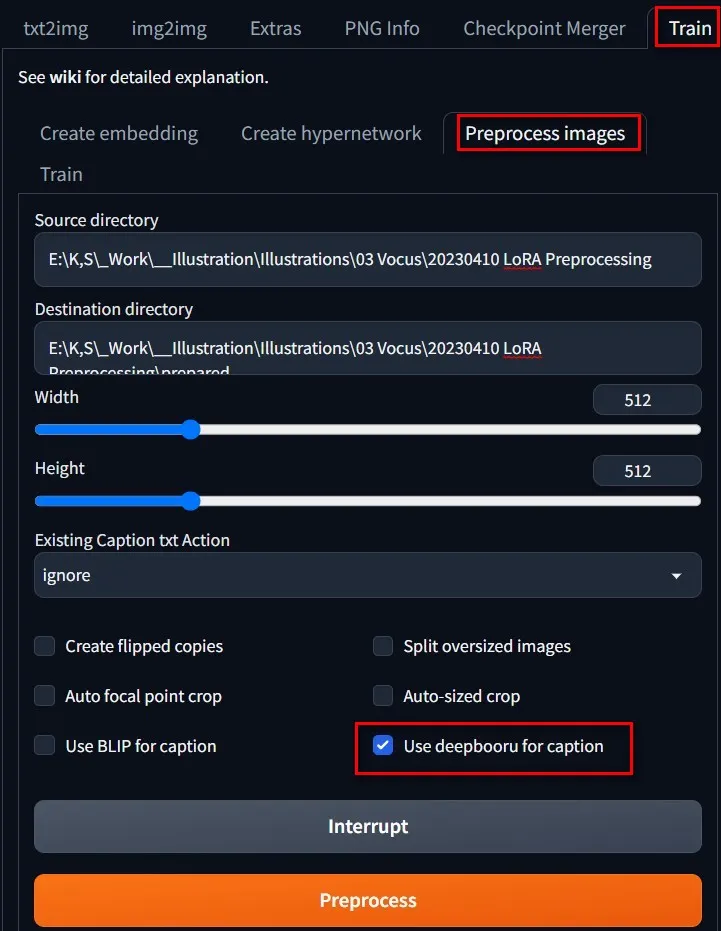Check Split oversized images option
Viewport: 721px width, 931px height.
pyautogui.click(x=383, y=646)
